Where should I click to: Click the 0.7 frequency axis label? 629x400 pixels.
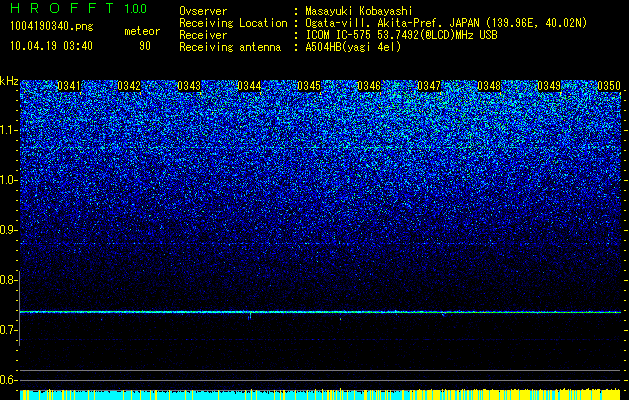[8, 330]
